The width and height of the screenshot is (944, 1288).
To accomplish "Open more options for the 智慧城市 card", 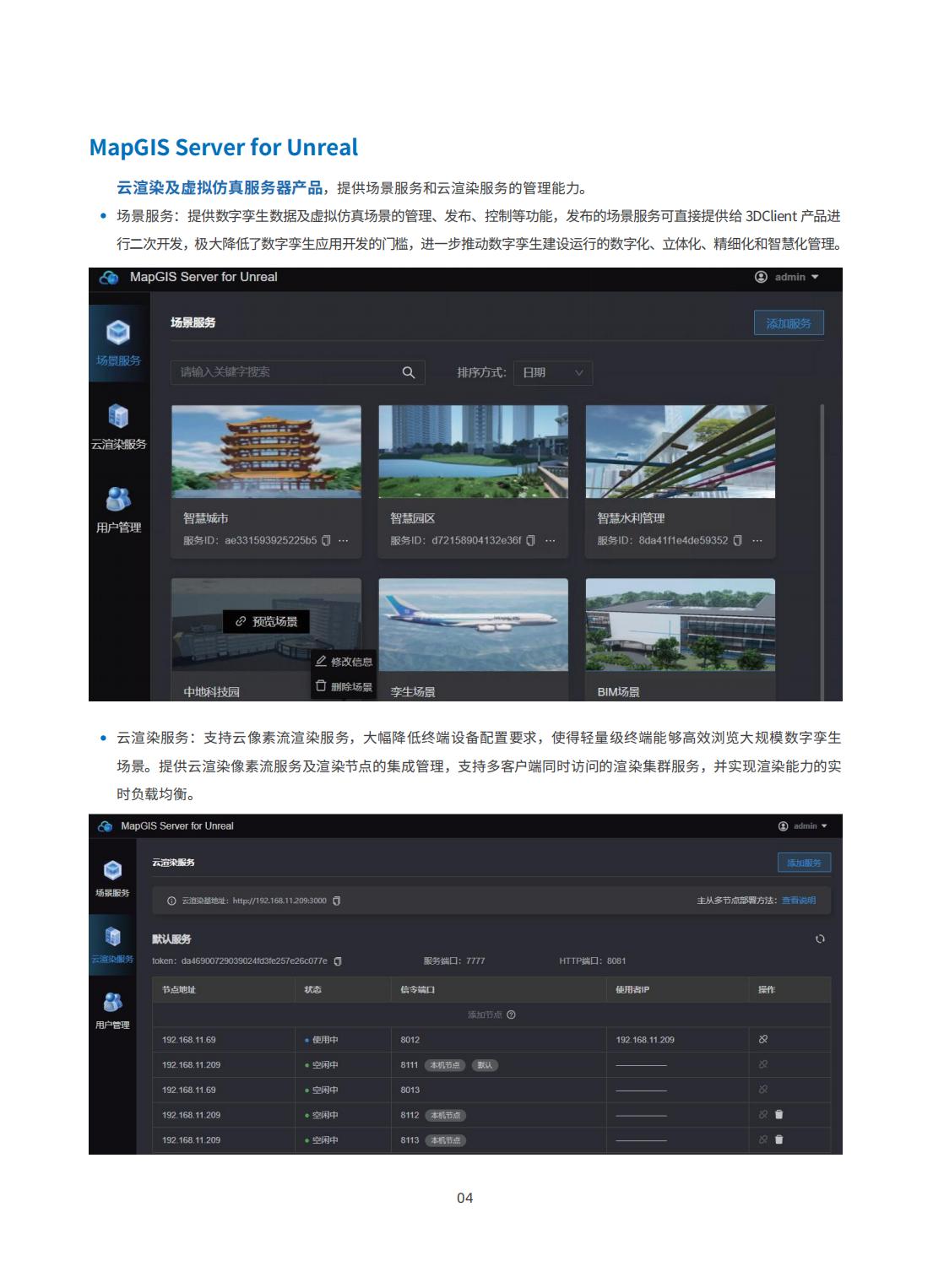I will 344,540.
